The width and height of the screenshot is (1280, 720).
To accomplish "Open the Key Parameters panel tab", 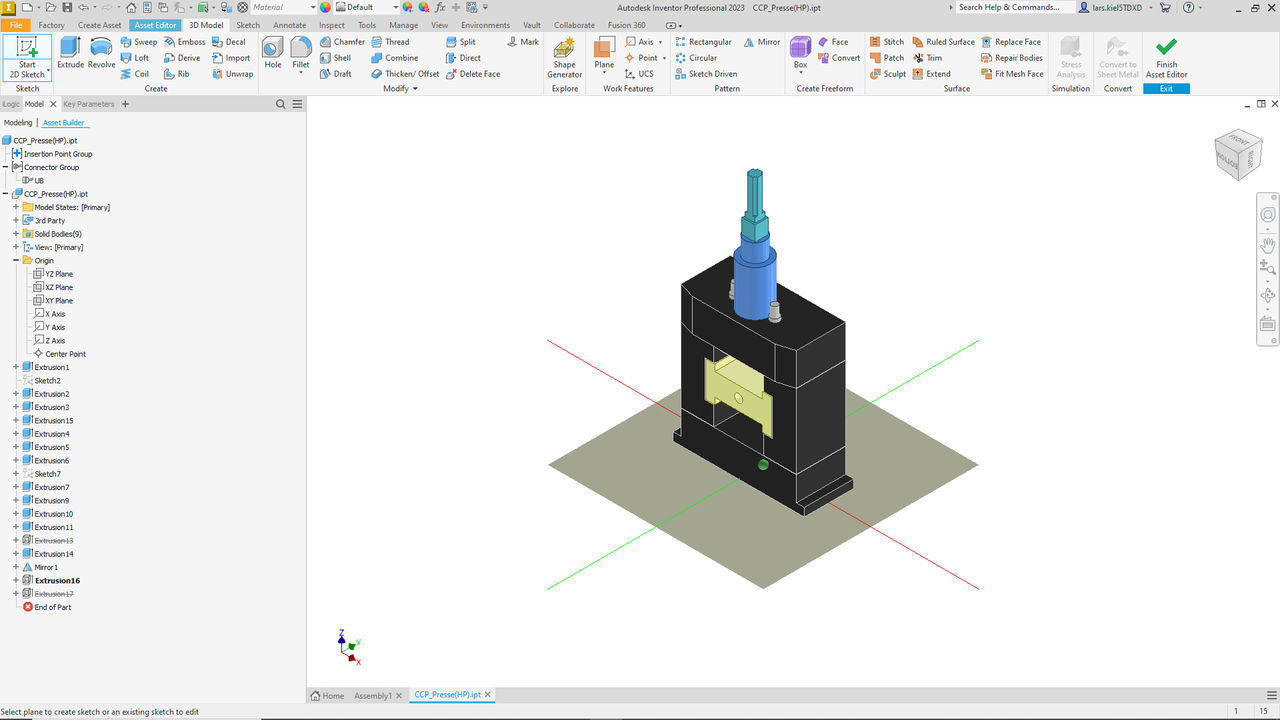I will (x=89, y=104).
